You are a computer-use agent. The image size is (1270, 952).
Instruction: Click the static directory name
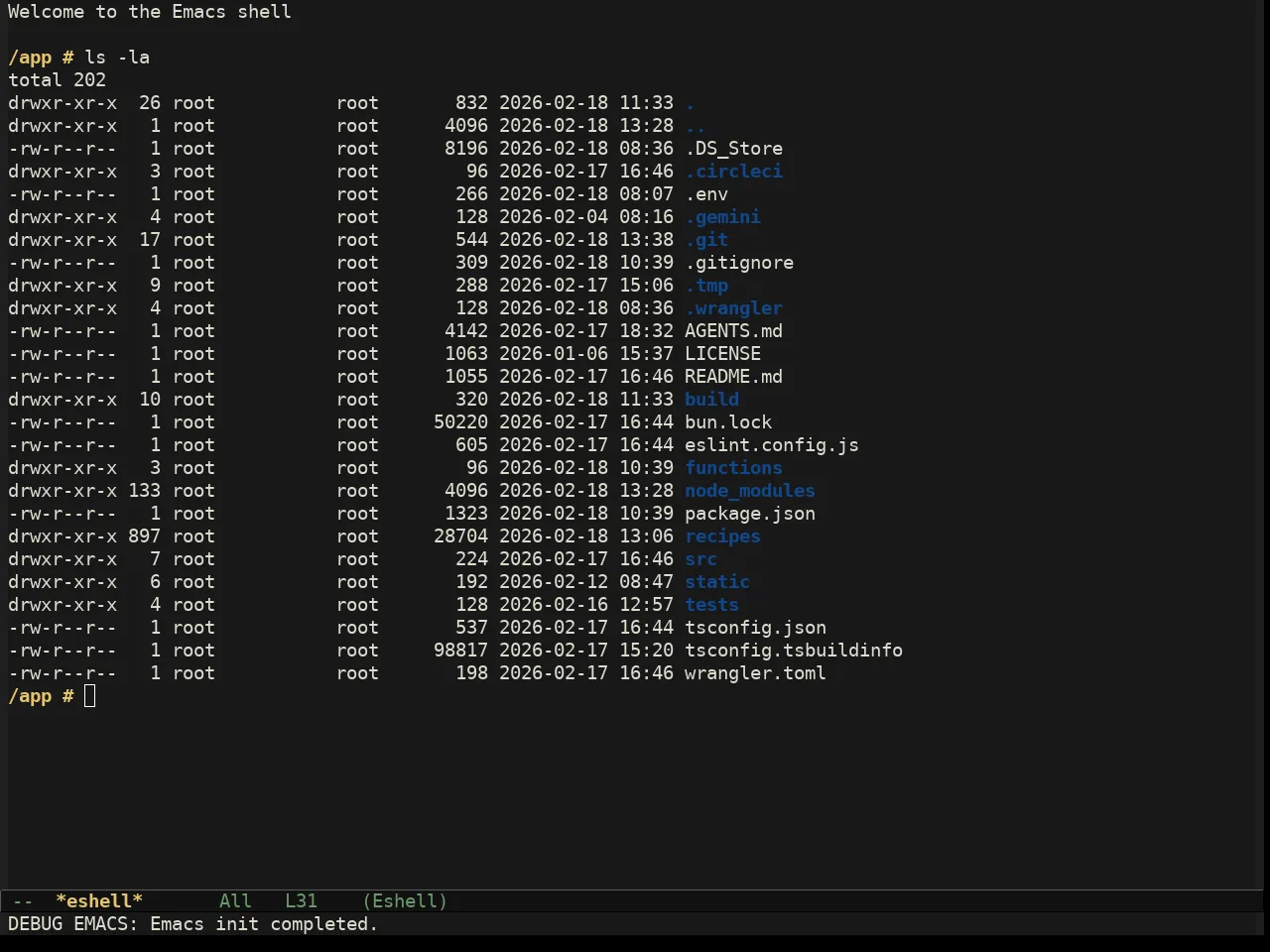click(x=717, y=581)
